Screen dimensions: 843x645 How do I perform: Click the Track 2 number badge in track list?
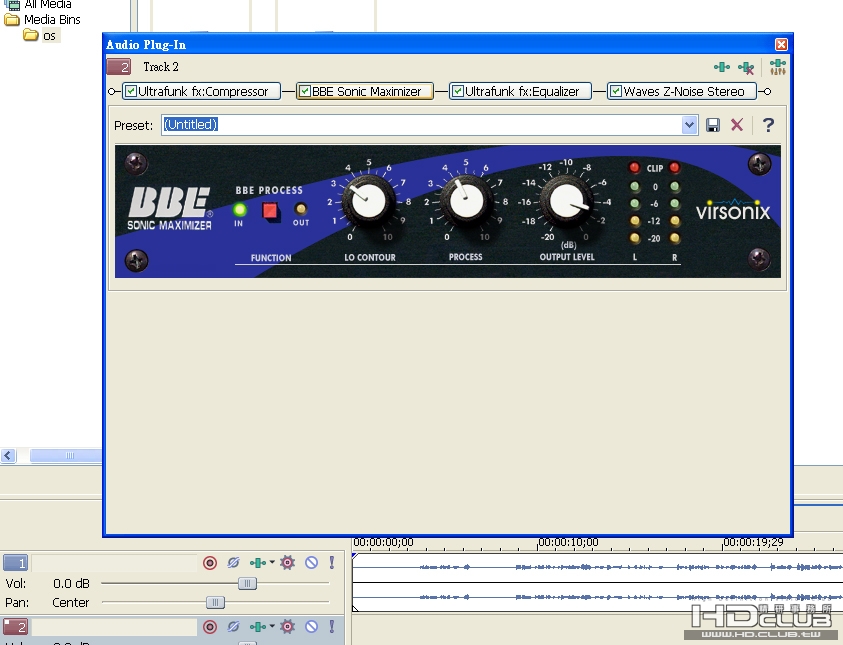coord(16,627)
